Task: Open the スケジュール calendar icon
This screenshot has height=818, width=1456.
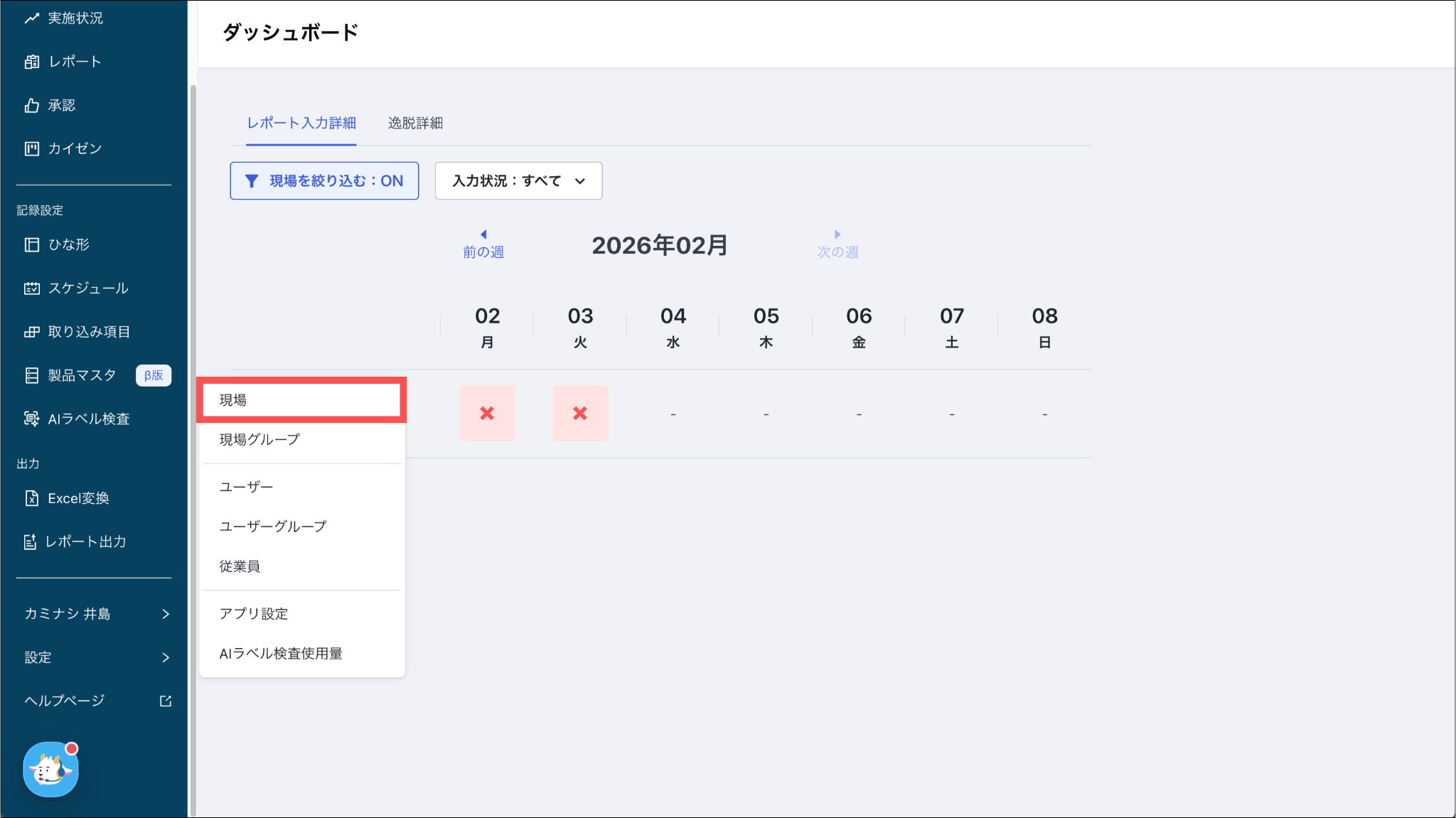Action: coord(31,289)
